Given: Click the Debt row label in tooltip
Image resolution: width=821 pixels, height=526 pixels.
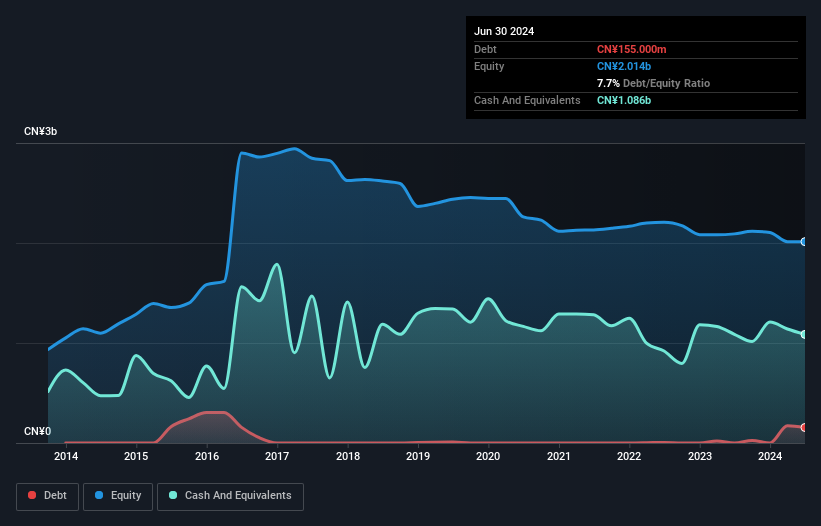Looking at the screenshot, I should [485, 49].
